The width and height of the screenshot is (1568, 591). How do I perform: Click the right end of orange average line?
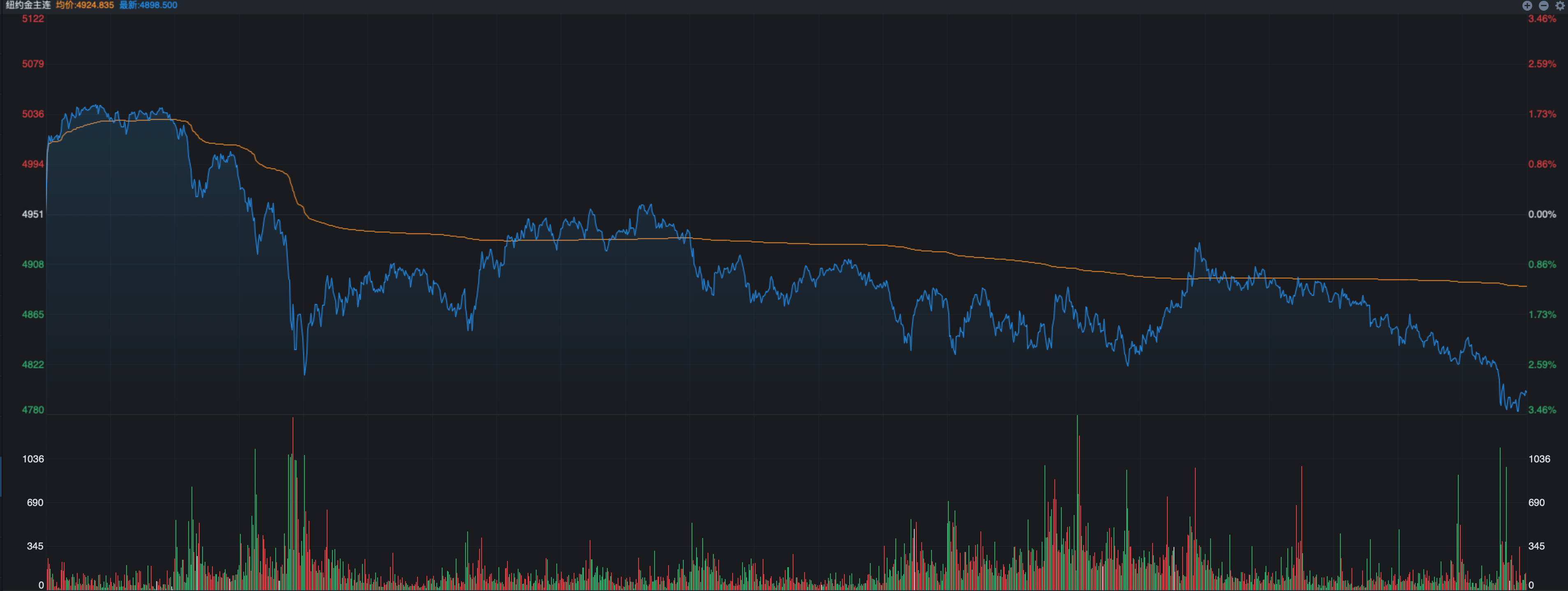[x=1525, y=286]
